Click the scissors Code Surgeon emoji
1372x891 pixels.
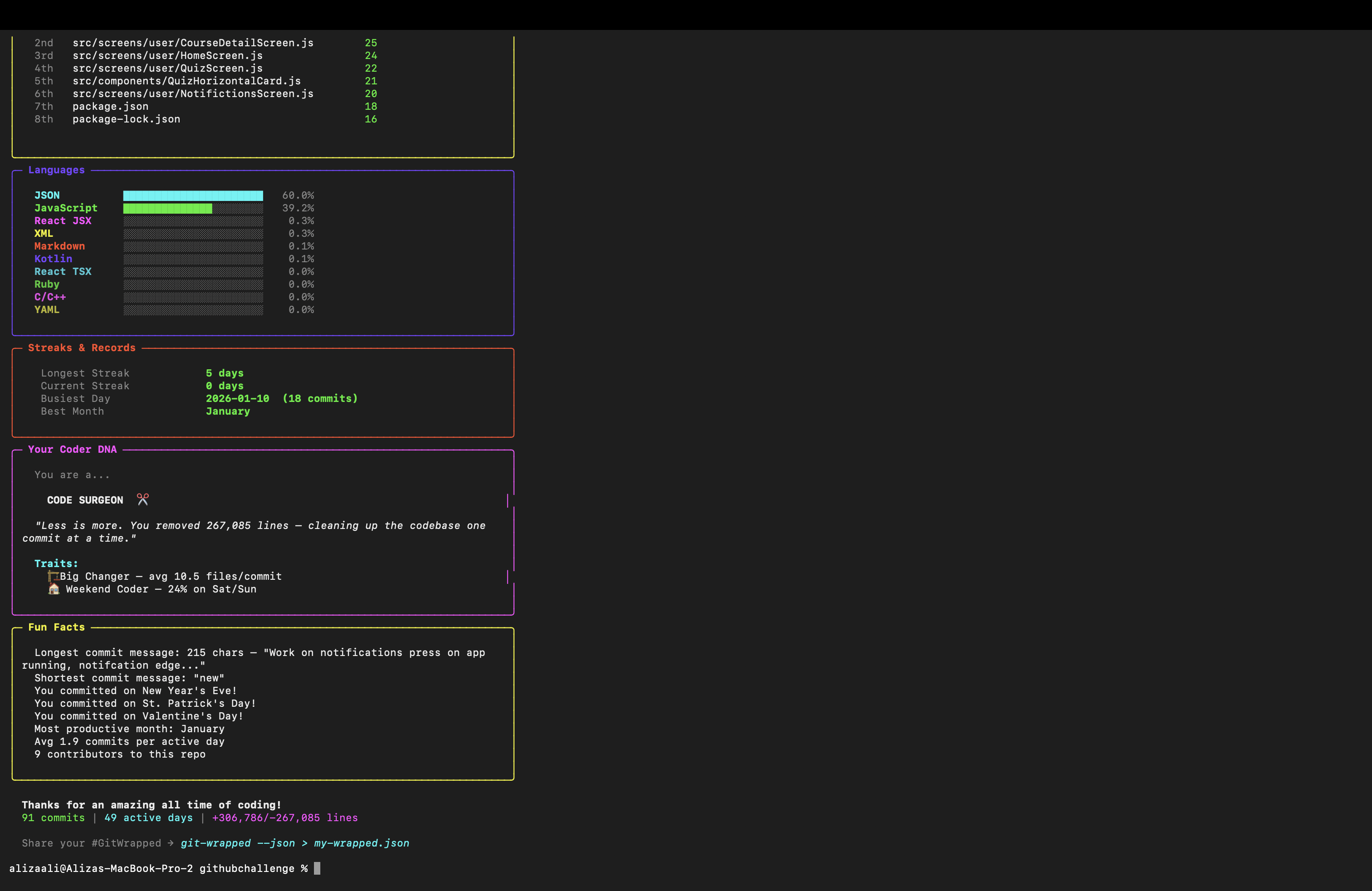[142, 499]
